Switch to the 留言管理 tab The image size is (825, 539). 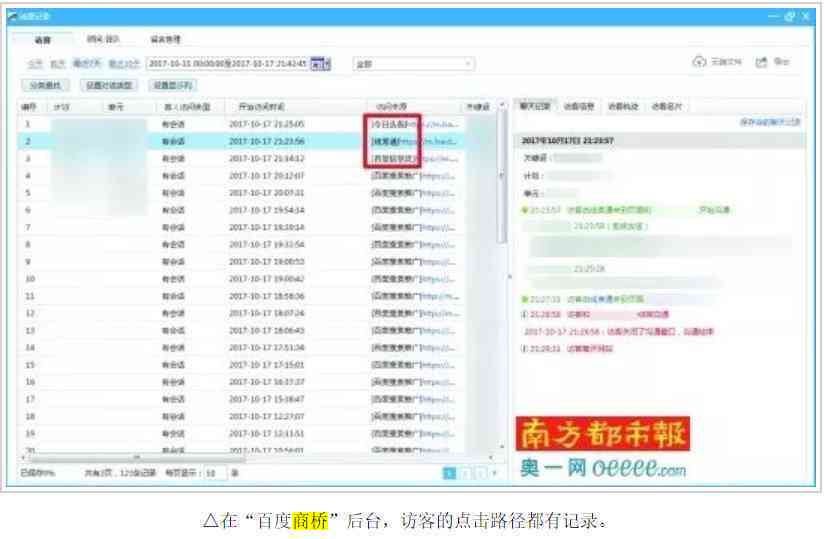click(x=166, y=39)
